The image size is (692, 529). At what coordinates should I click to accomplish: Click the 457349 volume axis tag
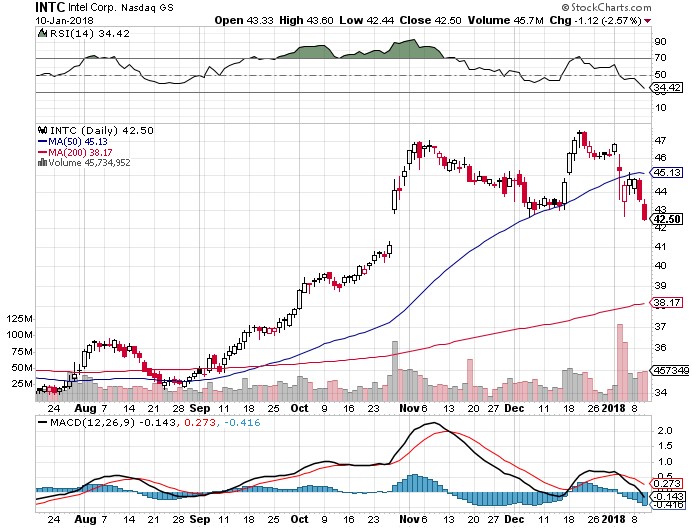coord(671,371)
